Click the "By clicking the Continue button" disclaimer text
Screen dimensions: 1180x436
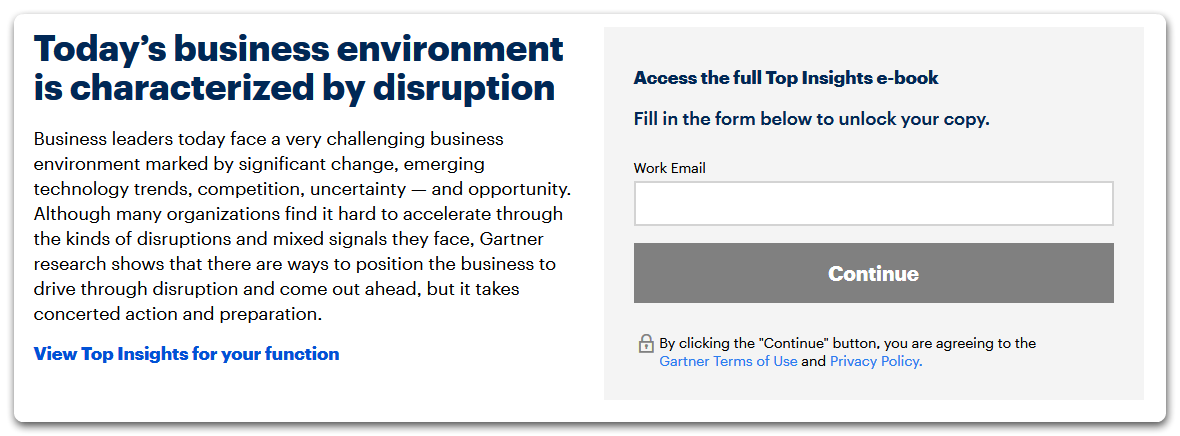847,343
